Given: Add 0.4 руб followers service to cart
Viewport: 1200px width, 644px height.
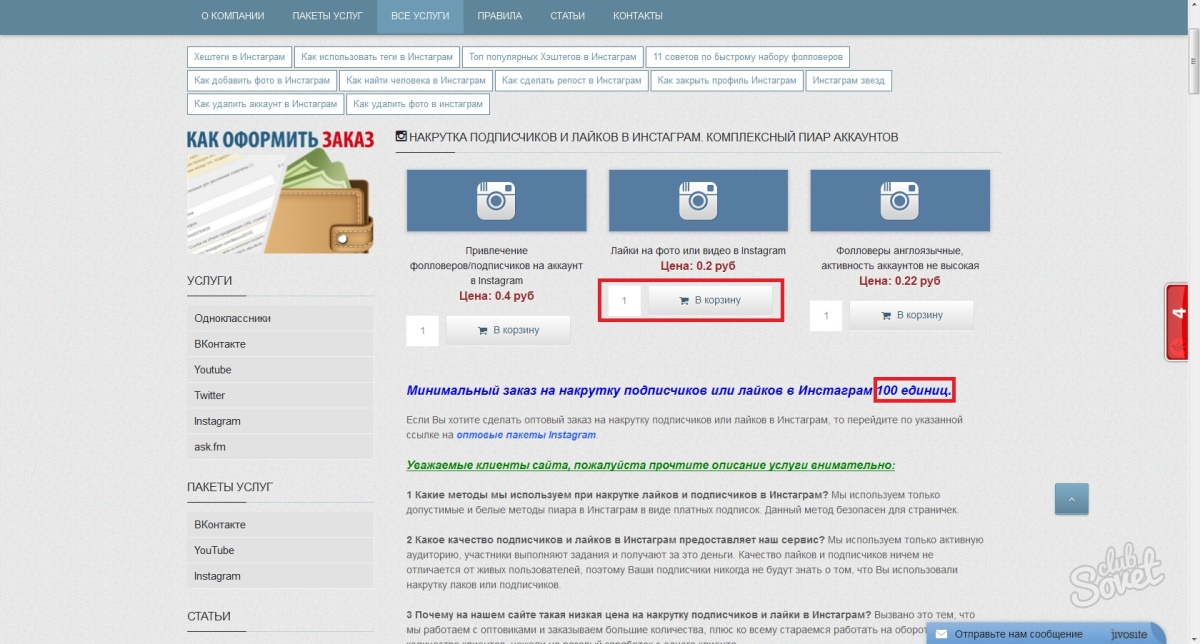Looking at the screenshot, I should click(x=508, y=330).
